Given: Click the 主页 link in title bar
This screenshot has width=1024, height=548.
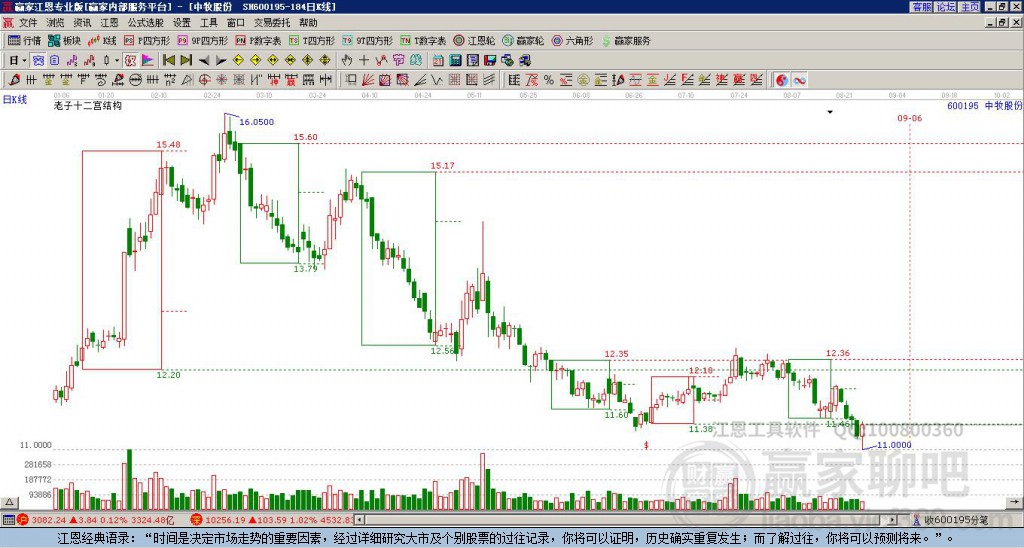Looking at the screenshot, I should [x=970, y=7].
